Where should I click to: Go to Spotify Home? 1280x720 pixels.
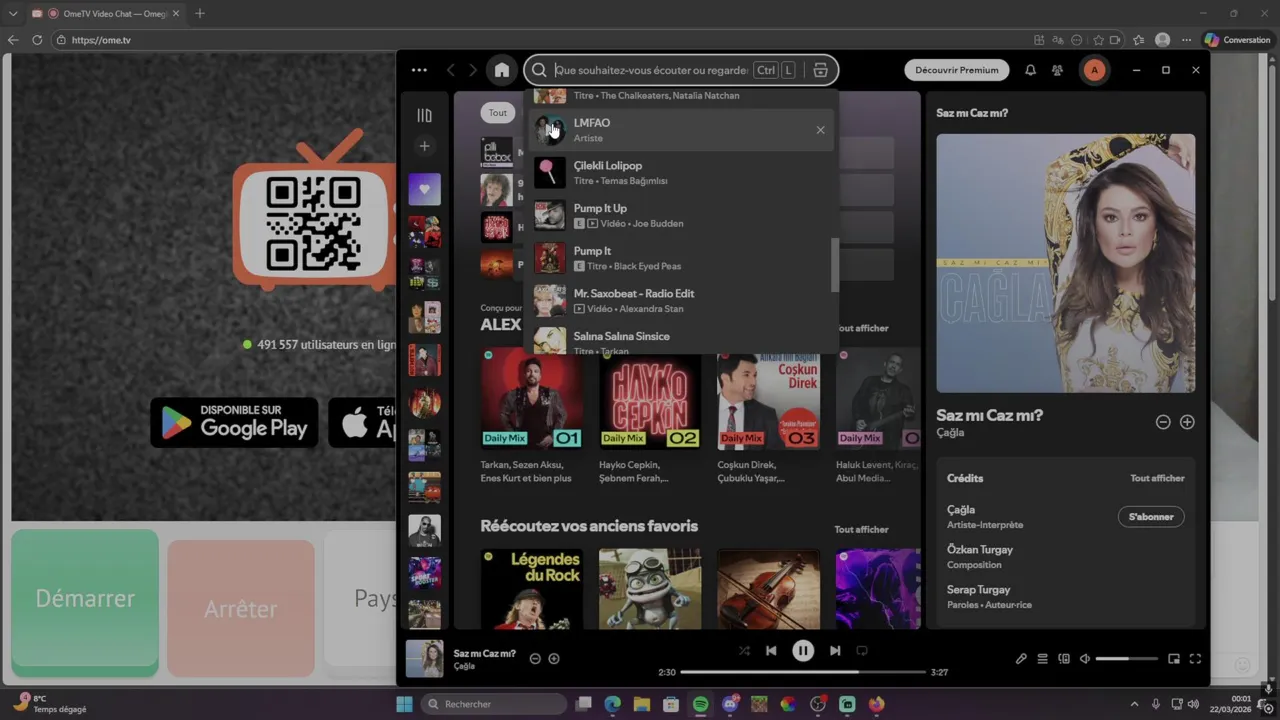[502, 70]
